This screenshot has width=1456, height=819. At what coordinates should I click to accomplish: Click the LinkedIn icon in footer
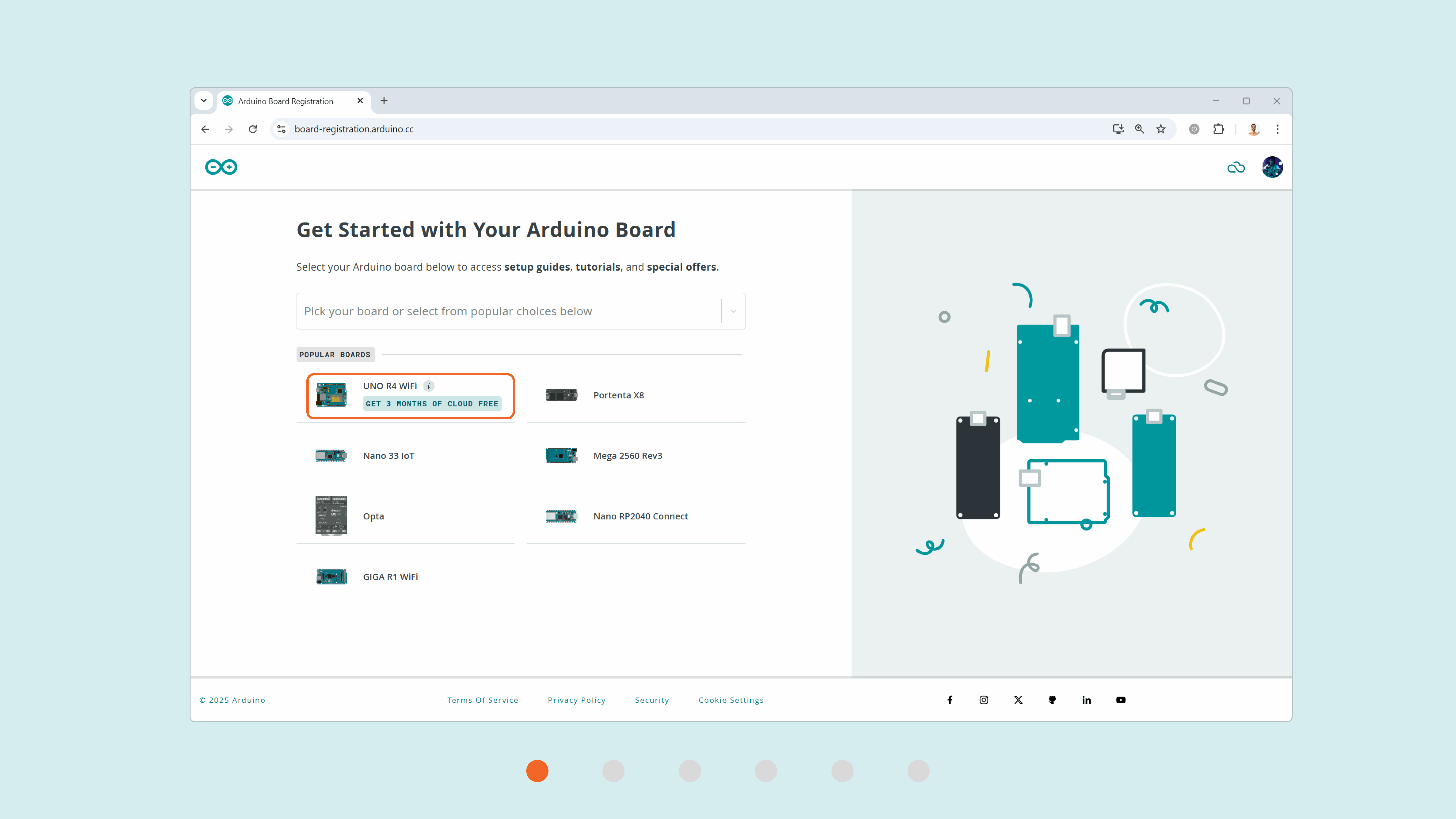tap(1086, 700)
